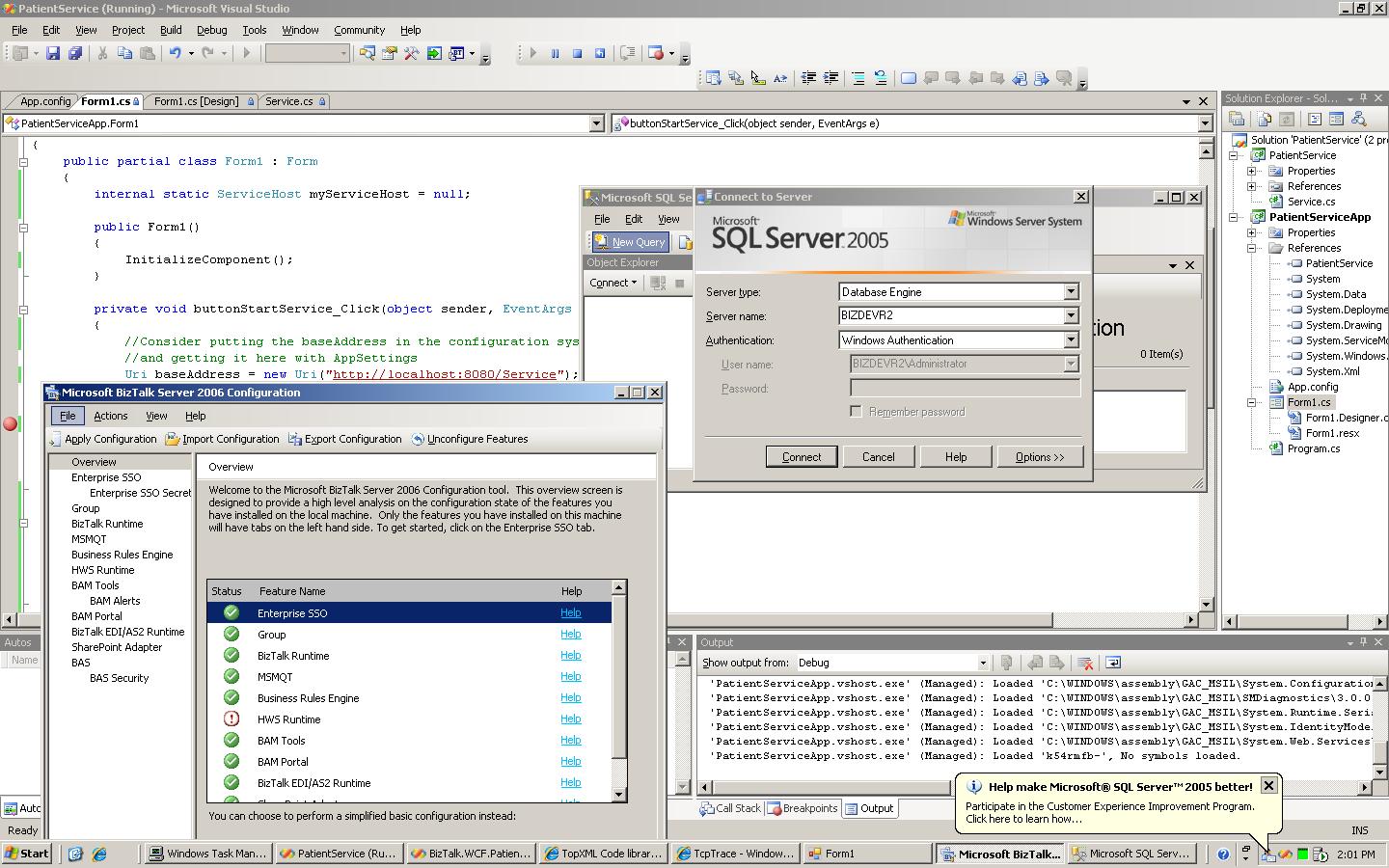Switch to the App.config tab
The height and width of the screenshot is (868, 1389).
pos(45,101)
